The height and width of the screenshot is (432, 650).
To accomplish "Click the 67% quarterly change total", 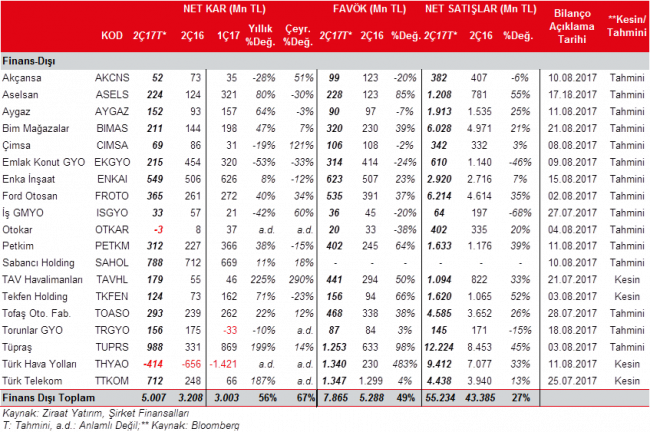I will click(300, 397).
